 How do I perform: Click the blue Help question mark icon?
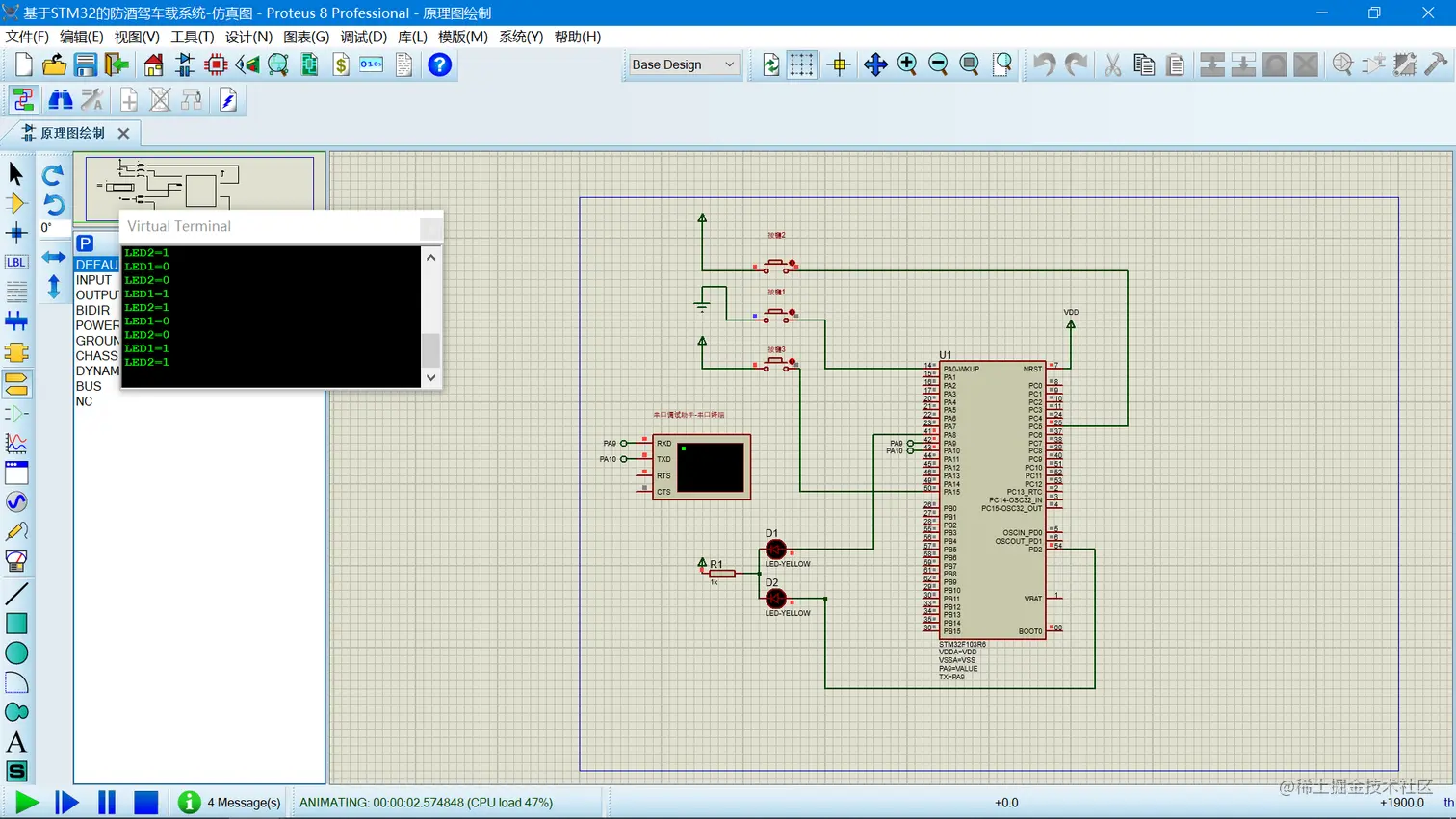click(x=439, y=64)
